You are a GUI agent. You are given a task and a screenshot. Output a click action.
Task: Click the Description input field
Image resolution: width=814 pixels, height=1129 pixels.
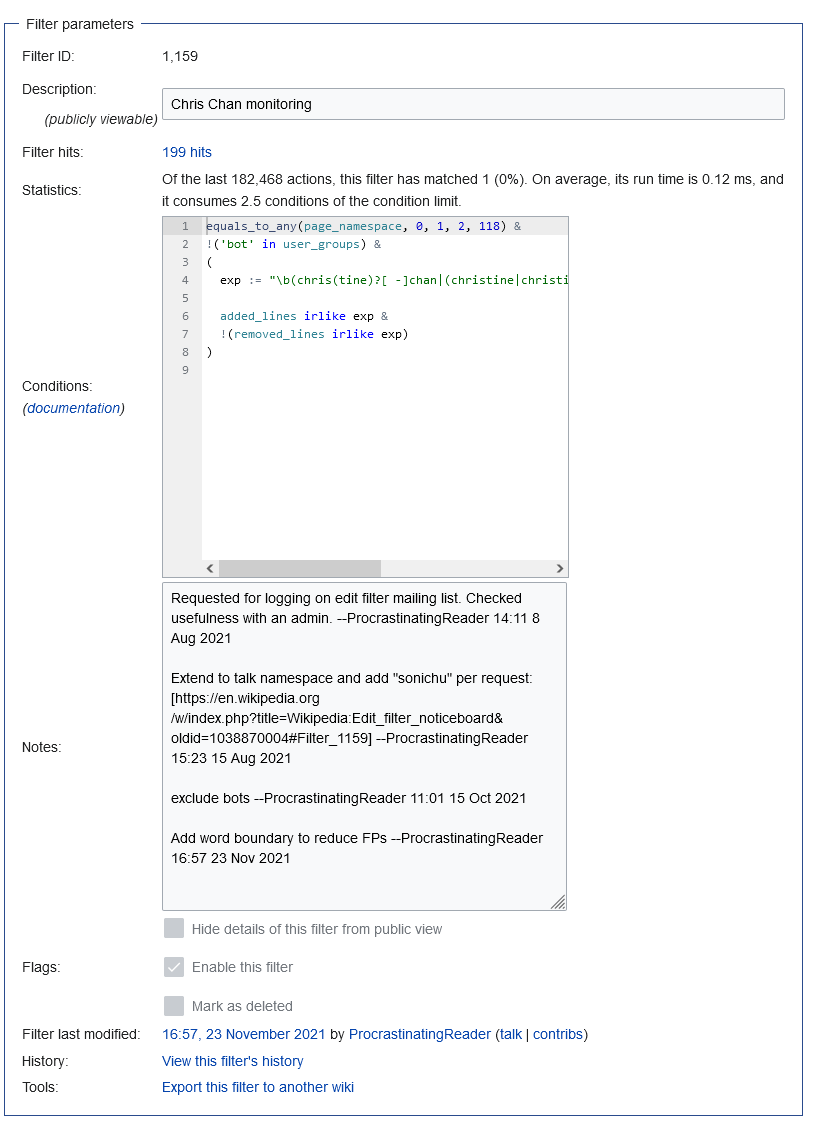[473, 104]
